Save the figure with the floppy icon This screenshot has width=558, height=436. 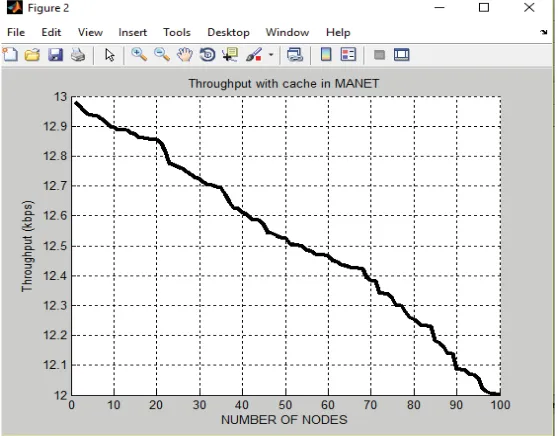55,55
